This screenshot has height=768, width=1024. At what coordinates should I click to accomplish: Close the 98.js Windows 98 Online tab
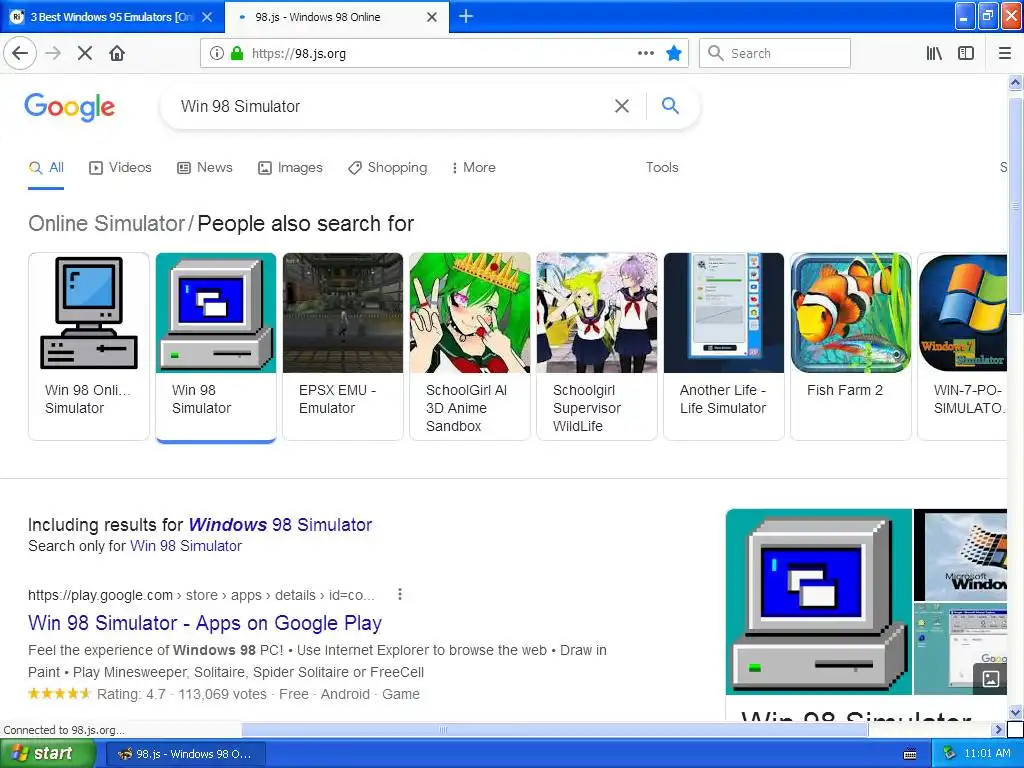click(432, 17)
